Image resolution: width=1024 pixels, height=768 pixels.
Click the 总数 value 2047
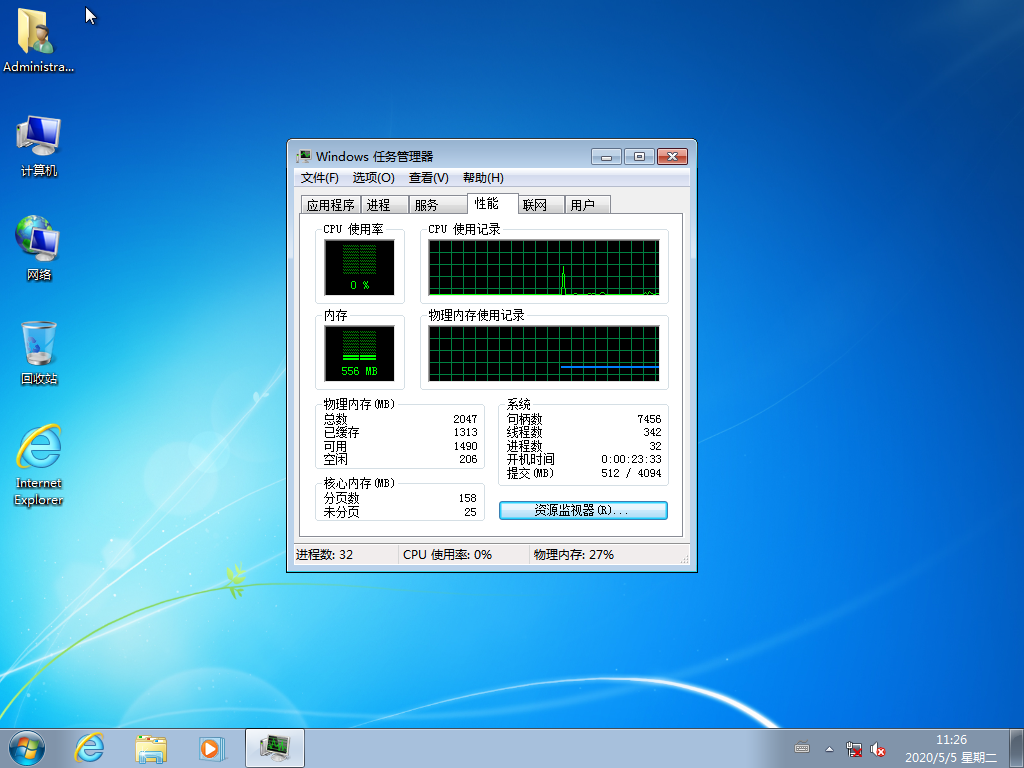coord(465,419)
